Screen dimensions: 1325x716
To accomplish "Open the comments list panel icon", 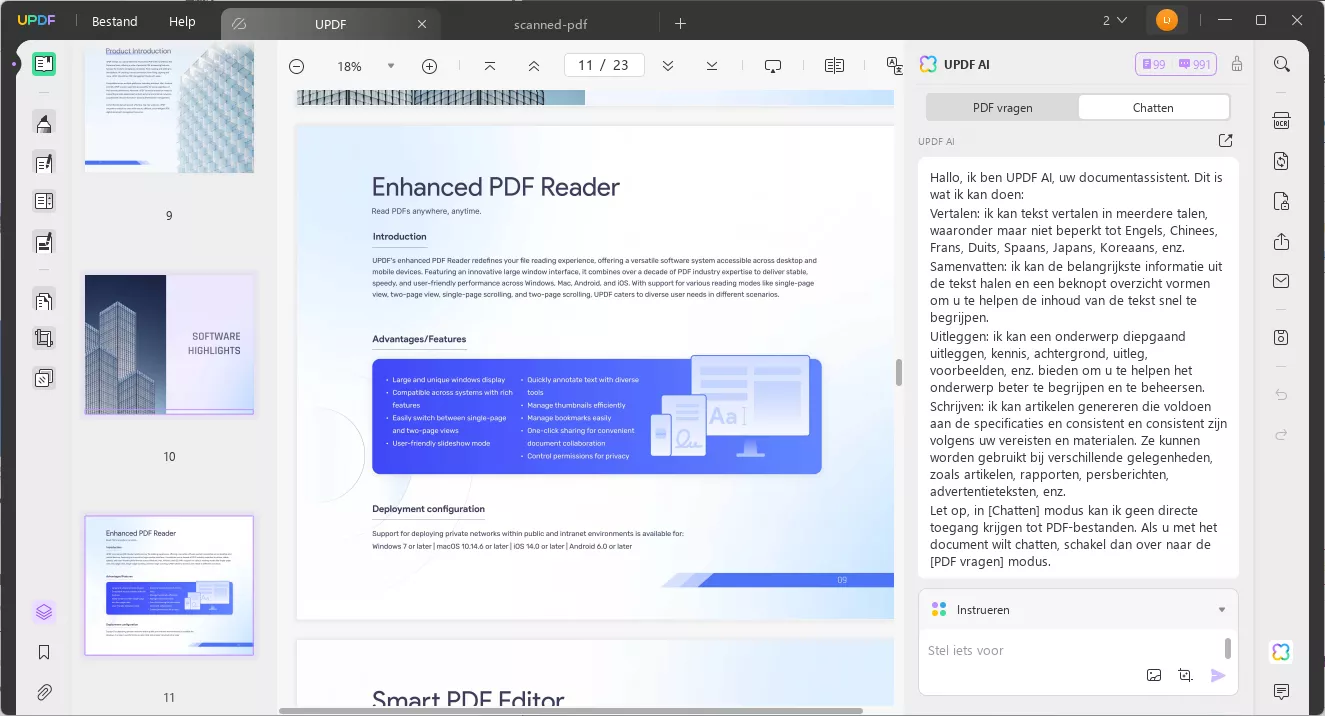I will tap(1281, 692).
